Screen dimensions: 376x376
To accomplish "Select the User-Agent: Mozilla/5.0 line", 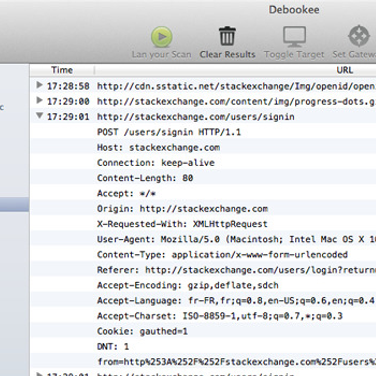I will [236, 240].
